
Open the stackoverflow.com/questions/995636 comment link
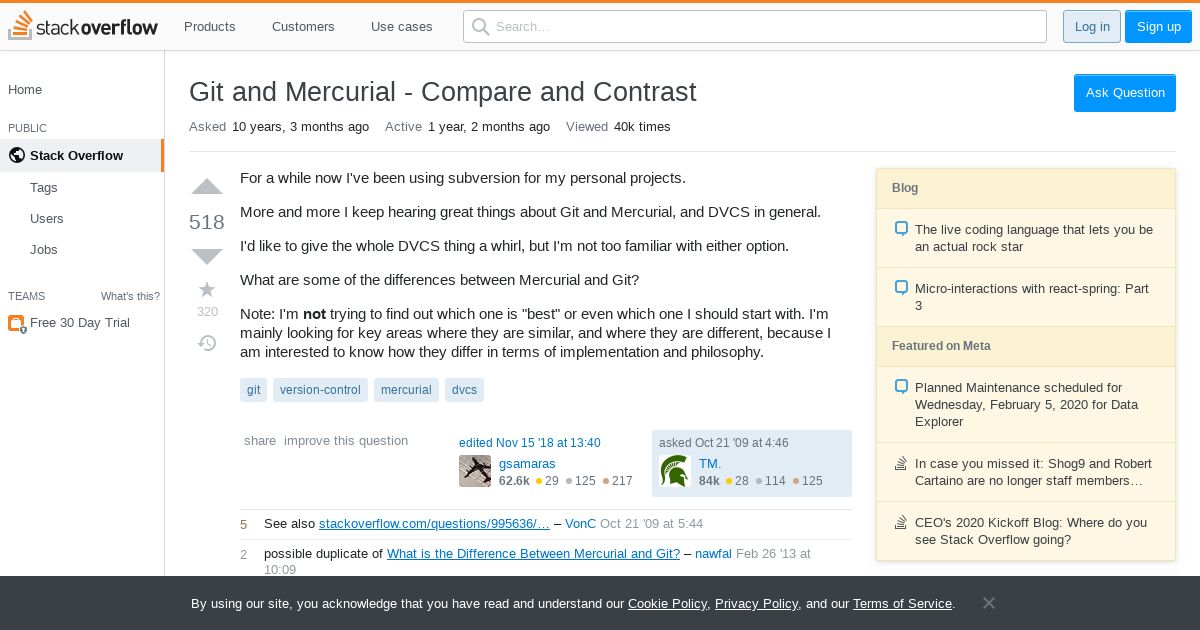(434, 524)
